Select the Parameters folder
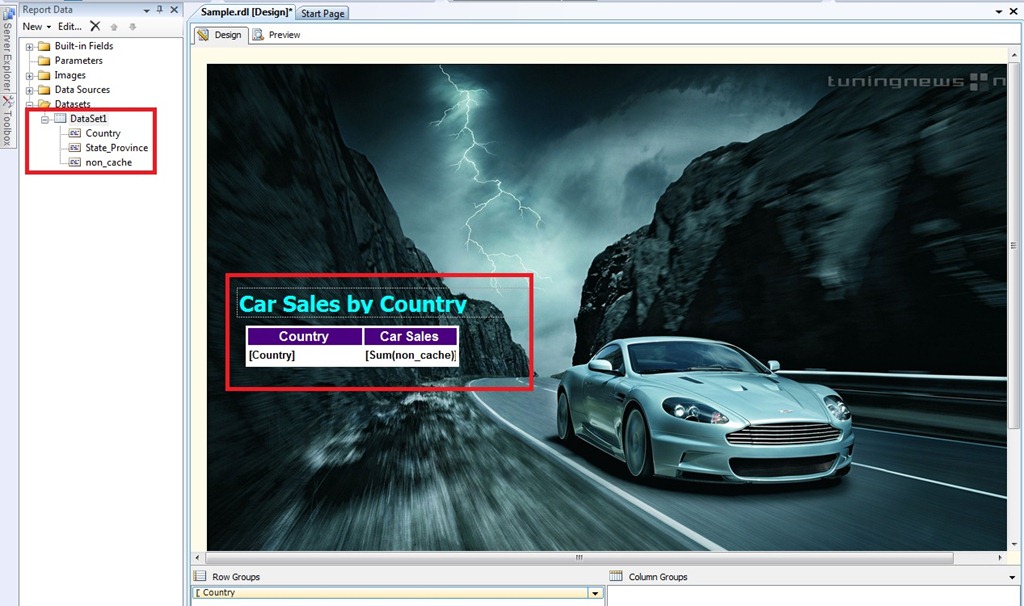This screenshot has height=606, width=1024. [78, 61]
